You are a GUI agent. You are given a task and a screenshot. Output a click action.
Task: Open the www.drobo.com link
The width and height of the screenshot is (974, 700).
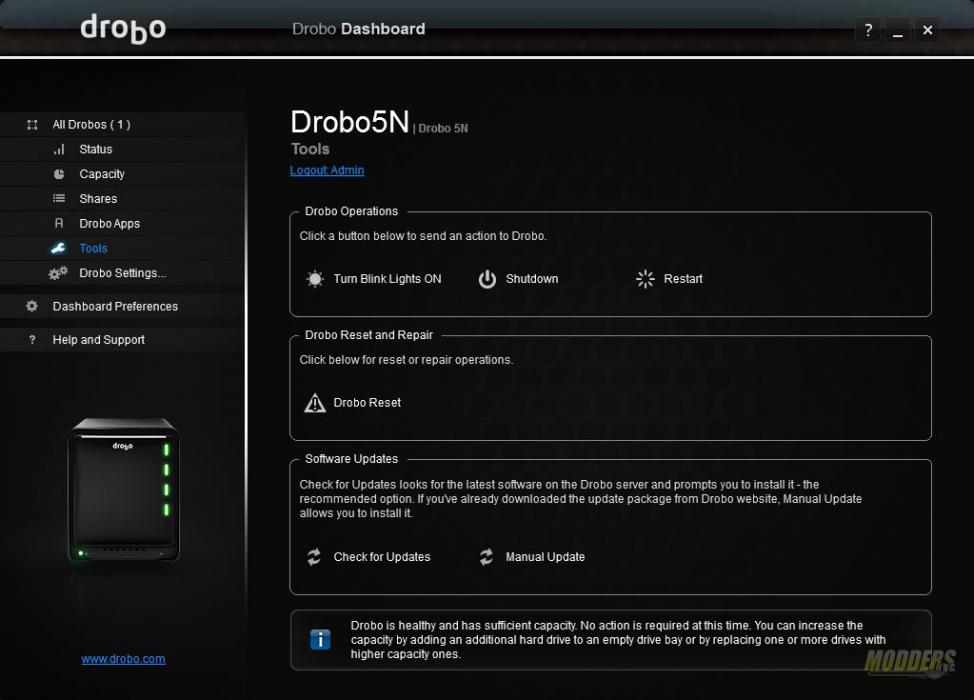pos(123,658)
